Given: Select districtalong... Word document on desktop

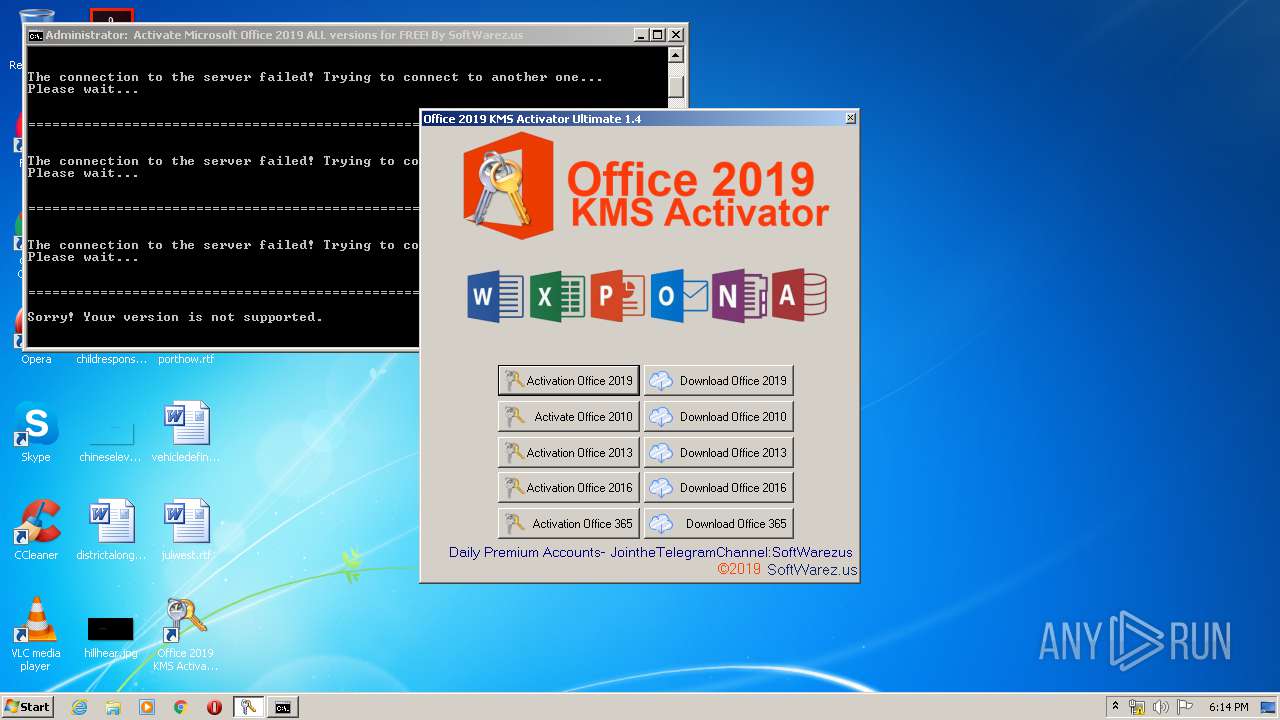Looking at the screenshot, I should (111, 530).
